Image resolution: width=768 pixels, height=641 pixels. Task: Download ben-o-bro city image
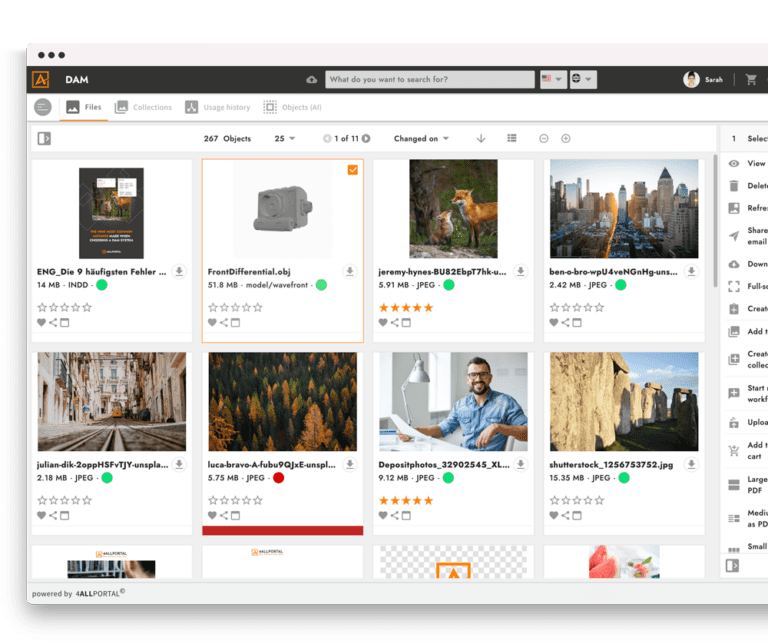pyautogui.click(x=691, y=271)
